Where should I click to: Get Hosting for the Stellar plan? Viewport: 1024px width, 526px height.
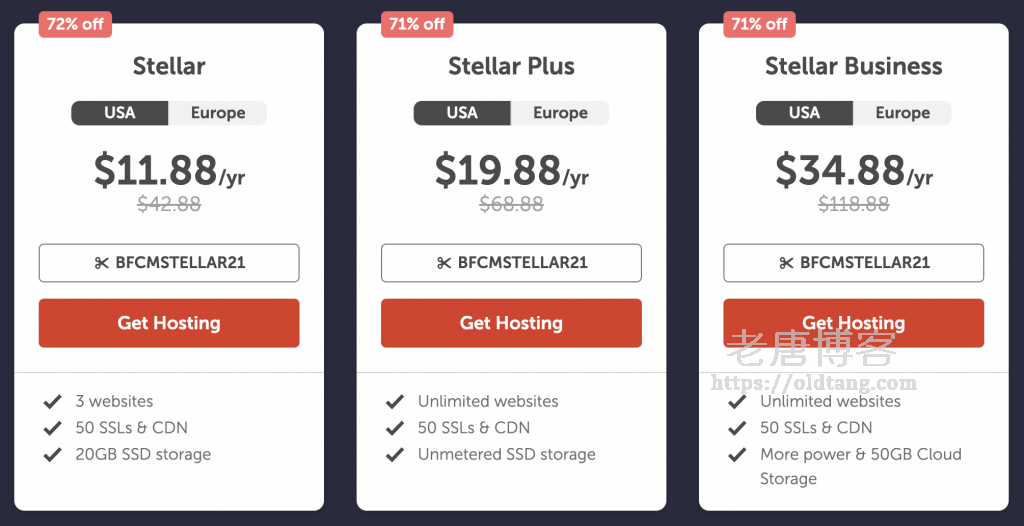point(169,323)
